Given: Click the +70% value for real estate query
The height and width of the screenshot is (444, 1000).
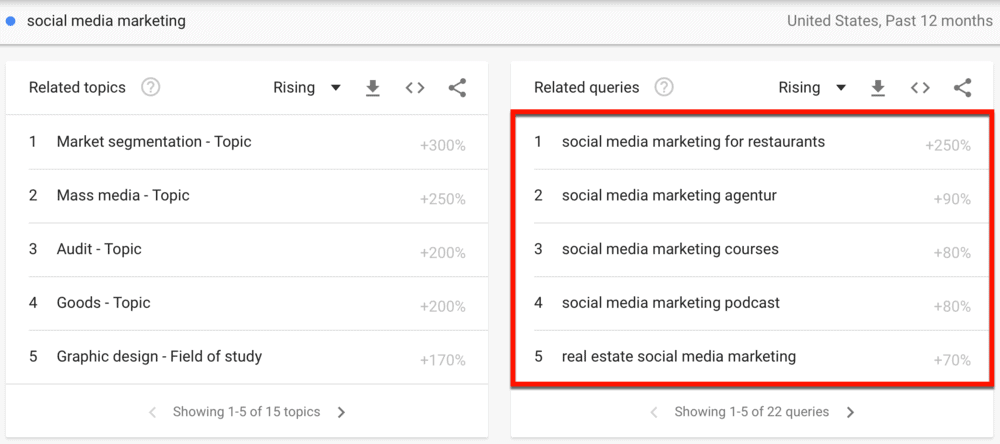Looking at the screenshot, I should pos(952,360).
